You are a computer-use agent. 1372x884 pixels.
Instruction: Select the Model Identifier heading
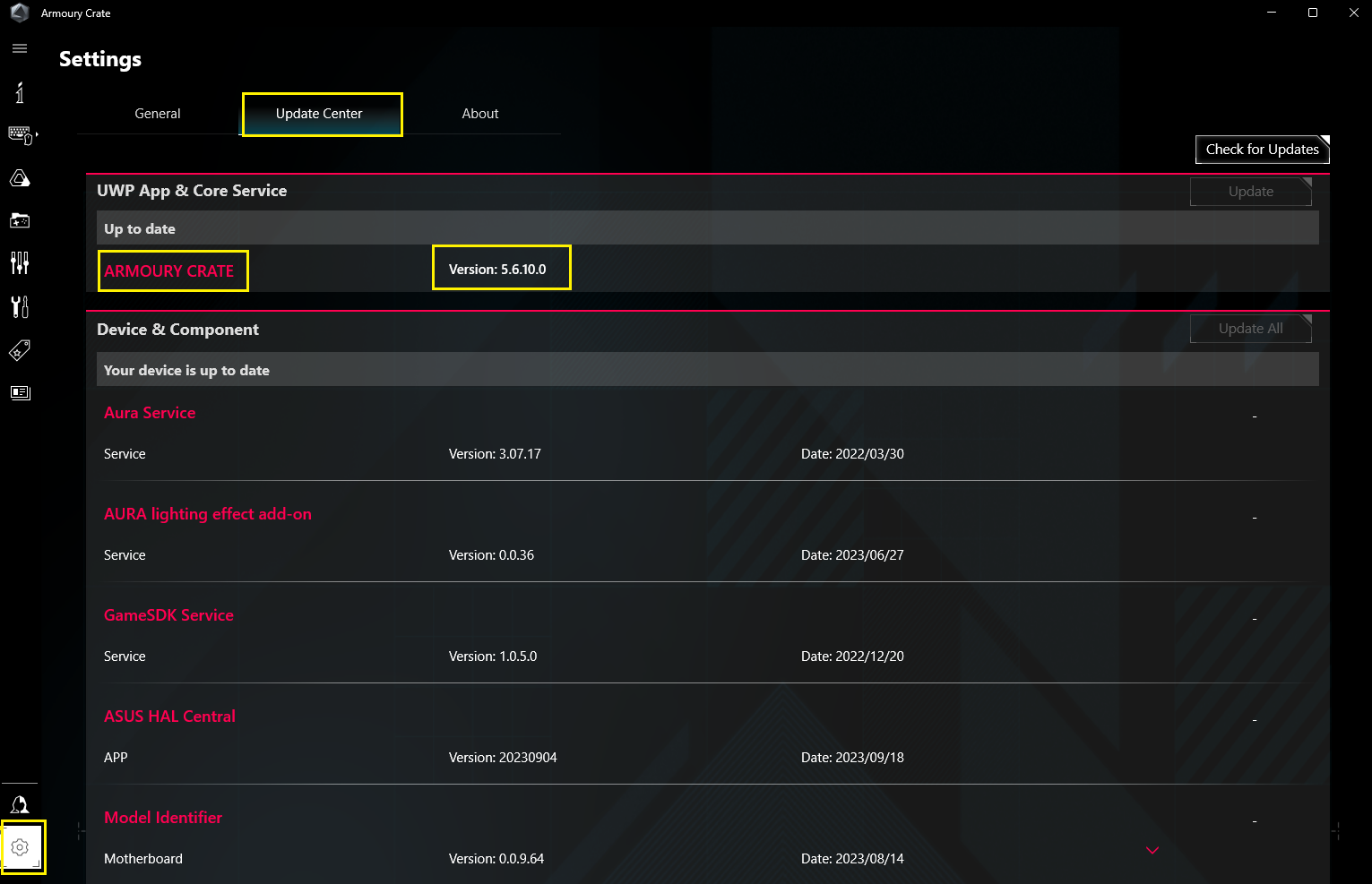(163, 818)
